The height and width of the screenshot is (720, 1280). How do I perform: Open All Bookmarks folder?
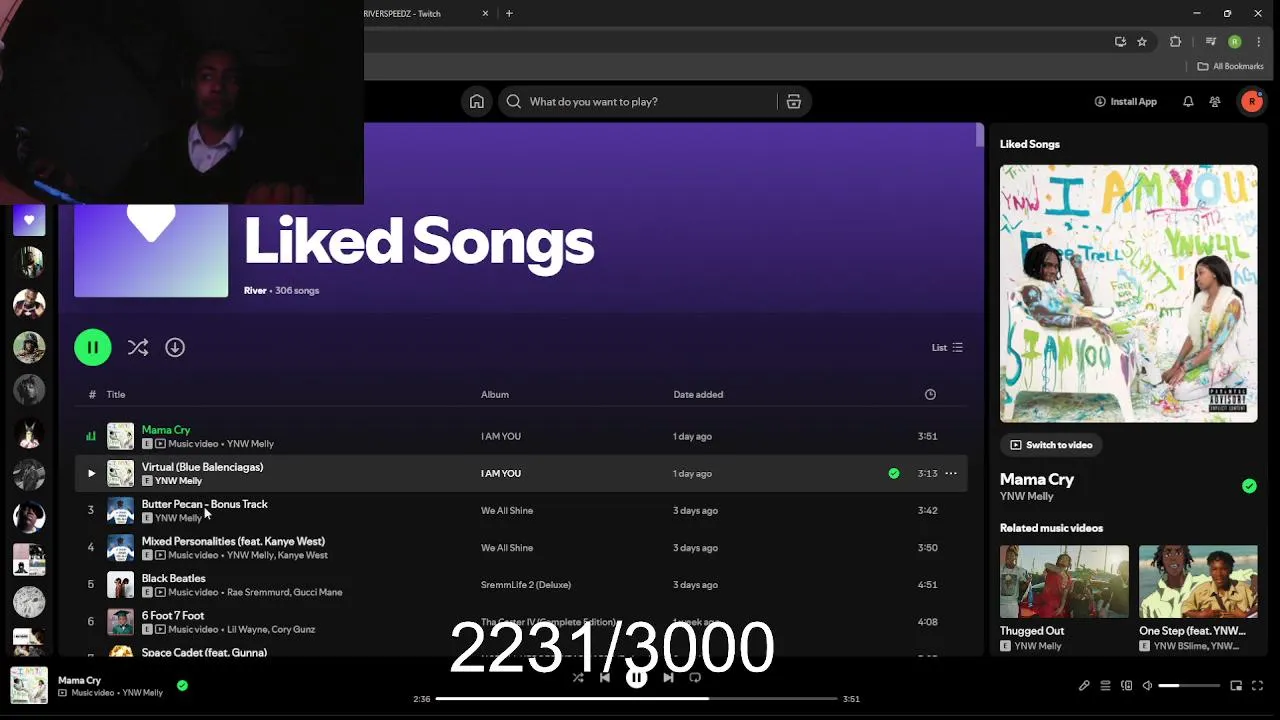(1231, 66)
